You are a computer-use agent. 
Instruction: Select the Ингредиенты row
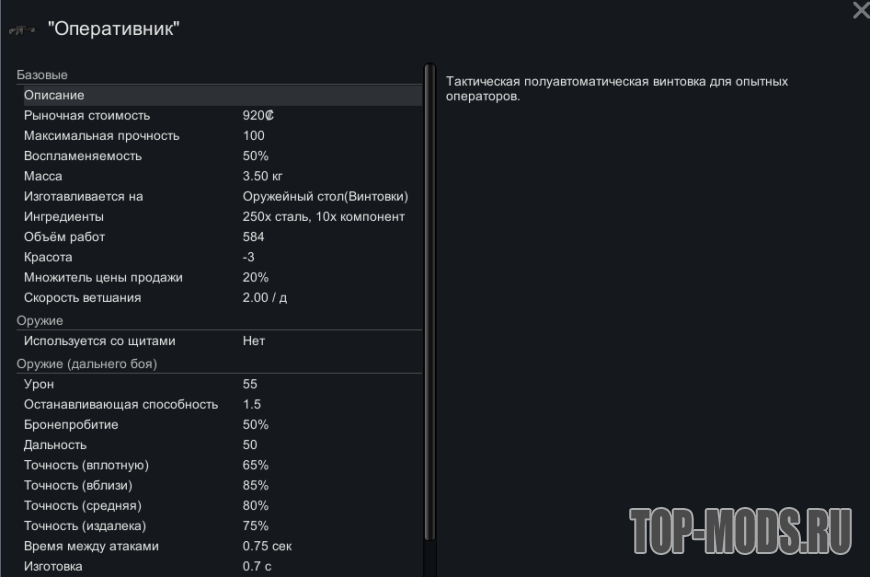coord(222,216)
